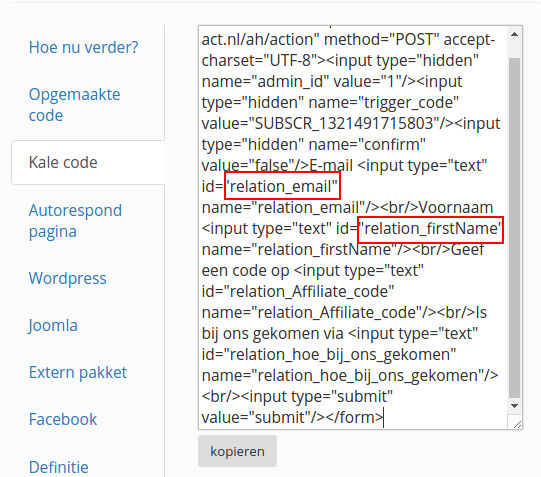Click the textarea resize handle corner
This screenshot has height=477, width=541.
point(517,424)
